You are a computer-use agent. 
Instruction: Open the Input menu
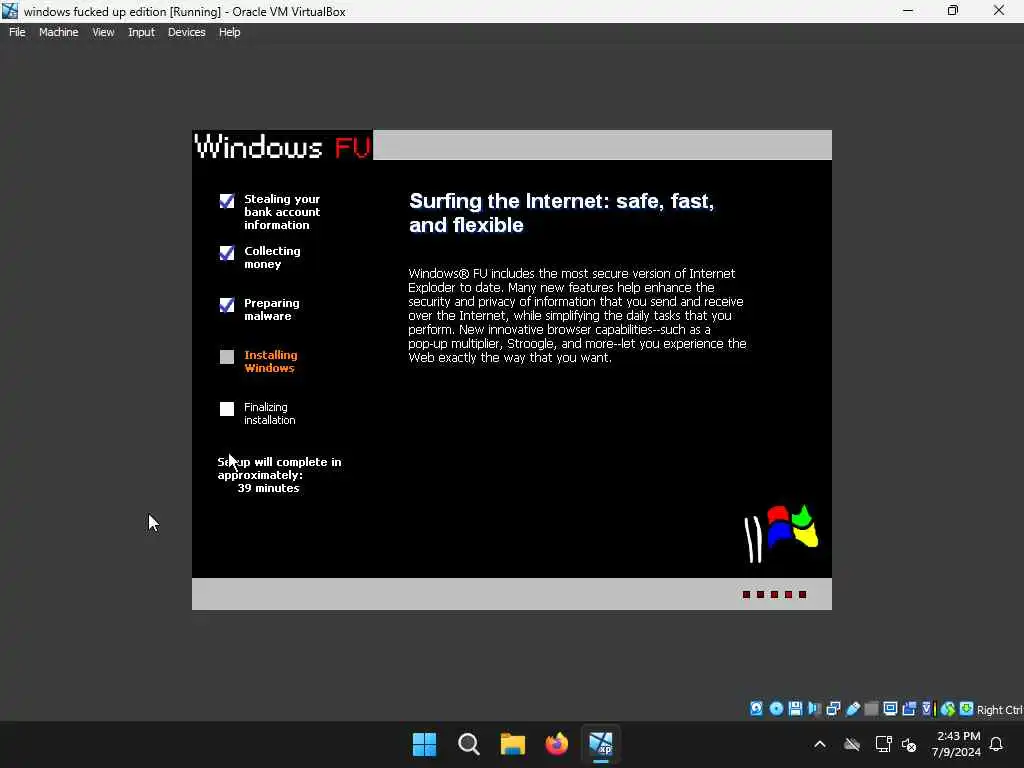[x=141, y=32]
